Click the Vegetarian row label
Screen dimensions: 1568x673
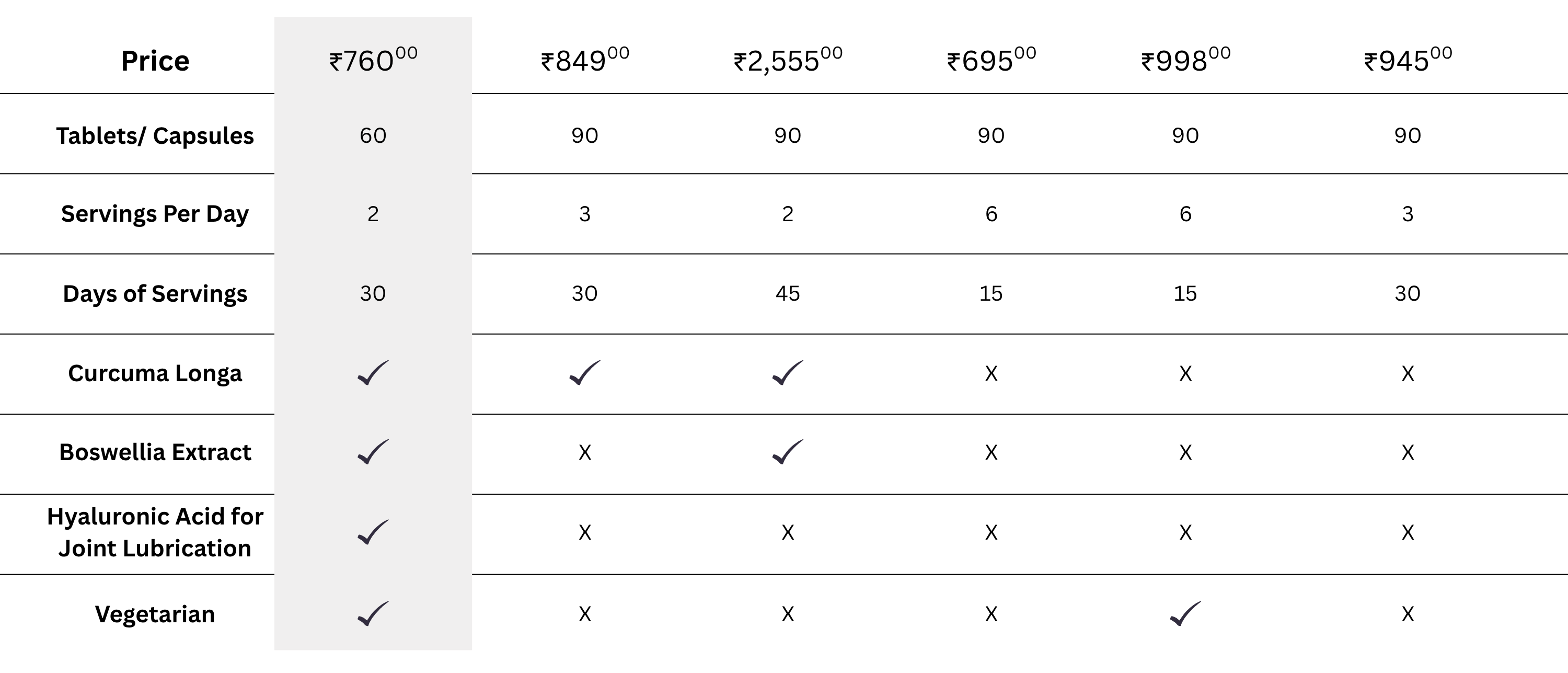(x=155, y=614)
